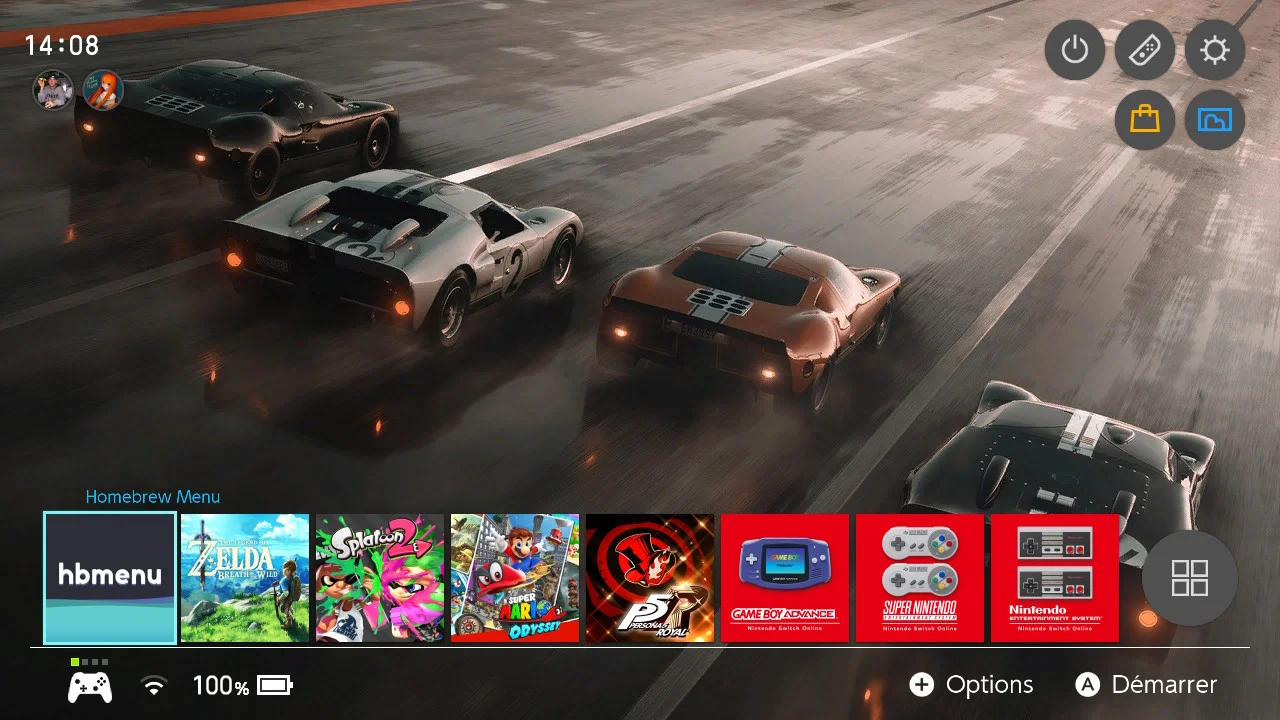Select the first user profile avatar
The height and width of the screenshot is (720, 1280).
click(x=53, y=90)
